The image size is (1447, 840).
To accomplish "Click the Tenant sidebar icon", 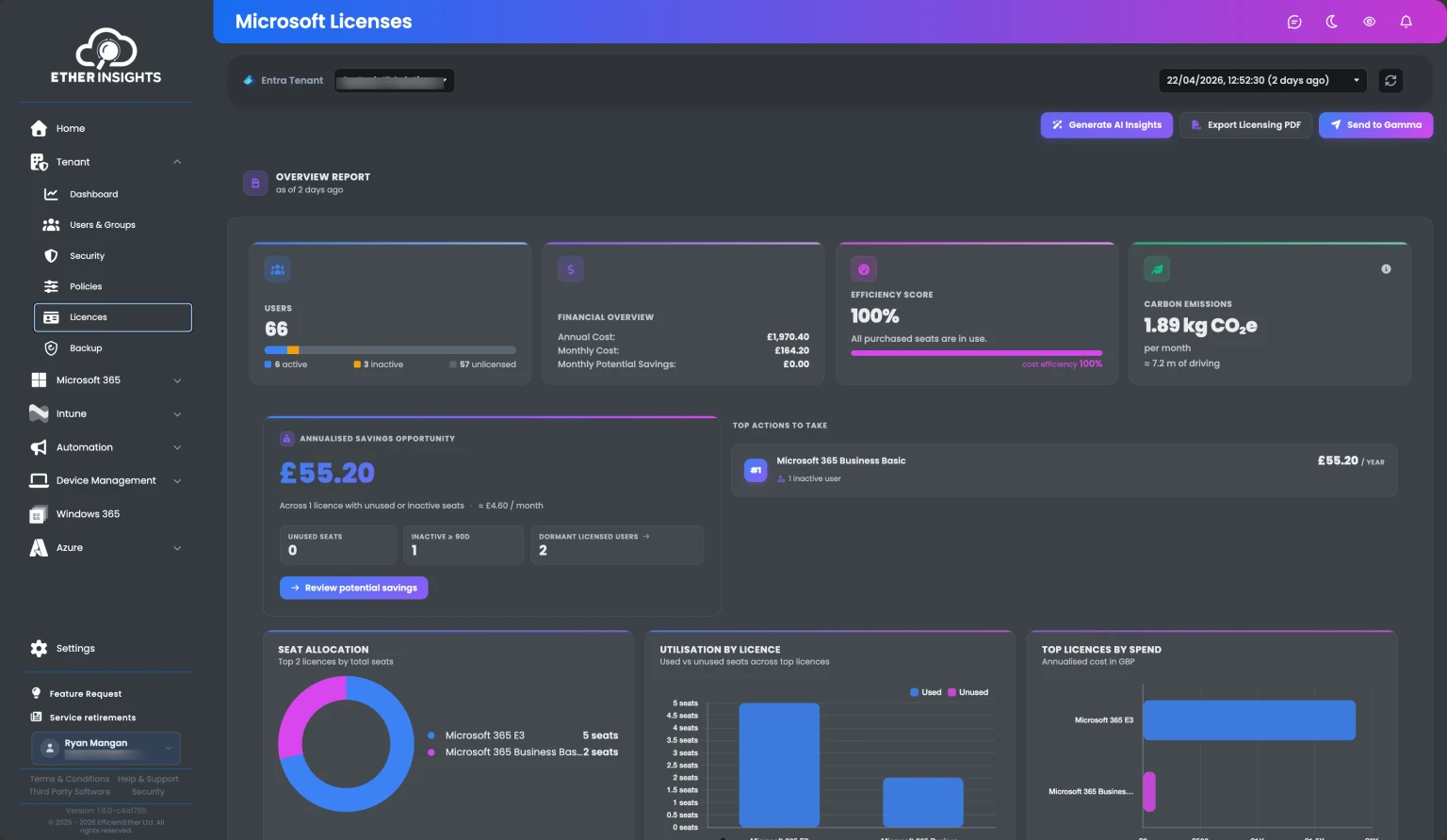I will point(39,162).
